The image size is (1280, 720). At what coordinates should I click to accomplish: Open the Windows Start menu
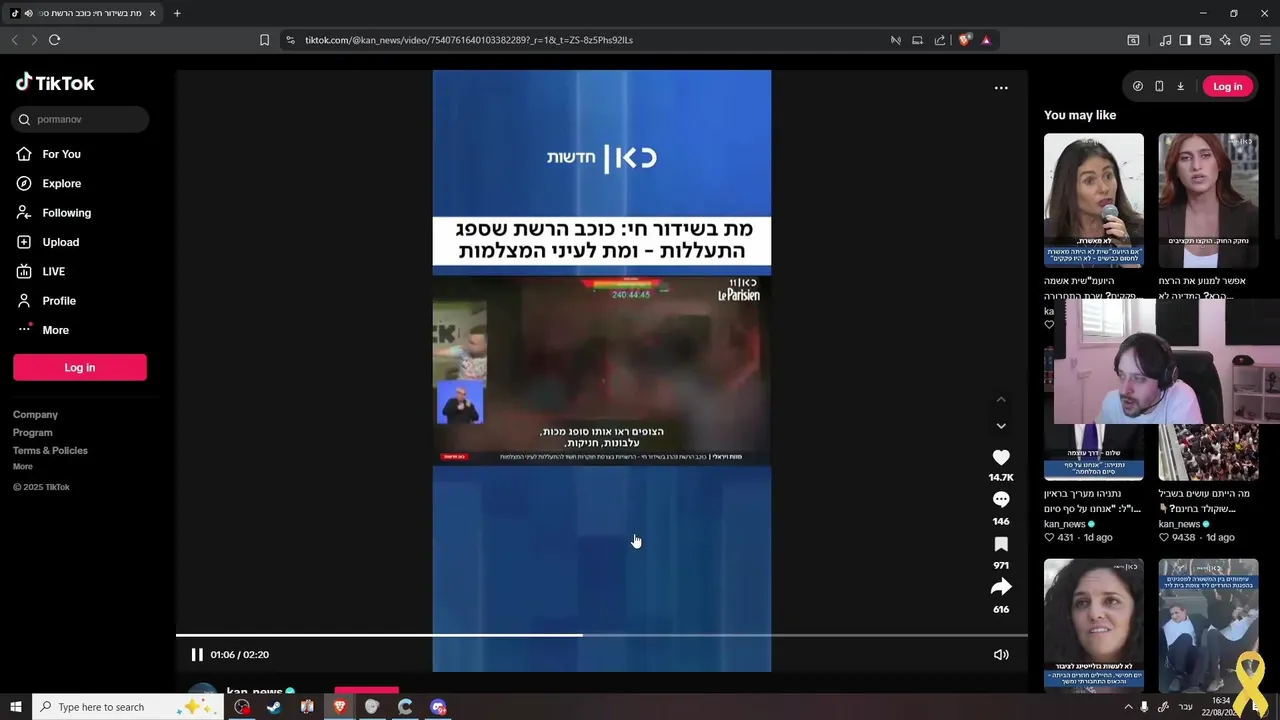[15, 707]
